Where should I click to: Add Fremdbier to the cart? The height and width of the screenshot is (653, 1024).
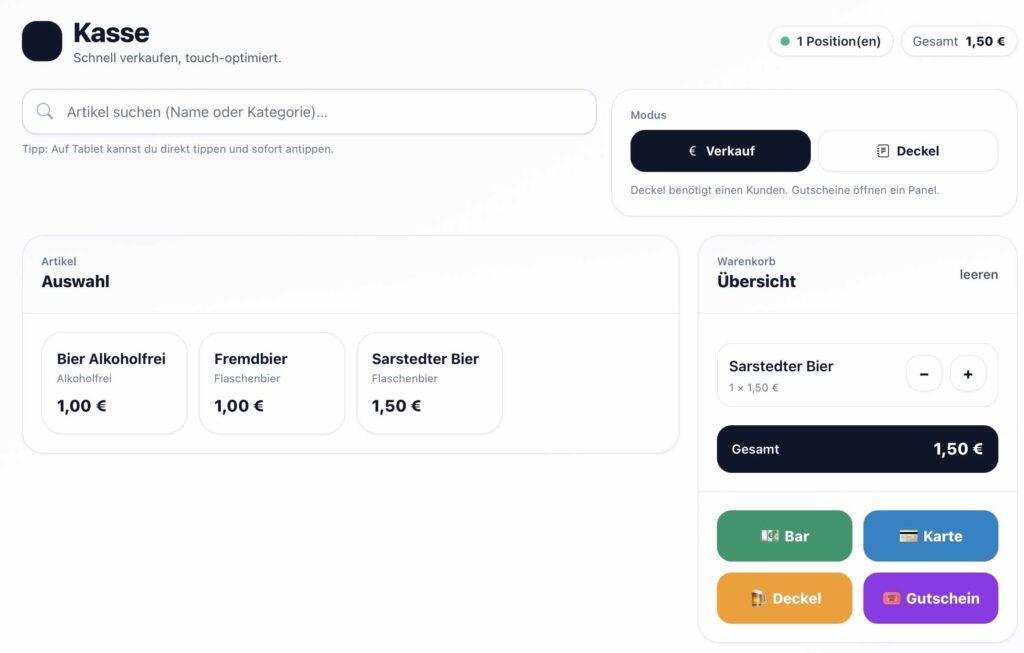[272, 383]
